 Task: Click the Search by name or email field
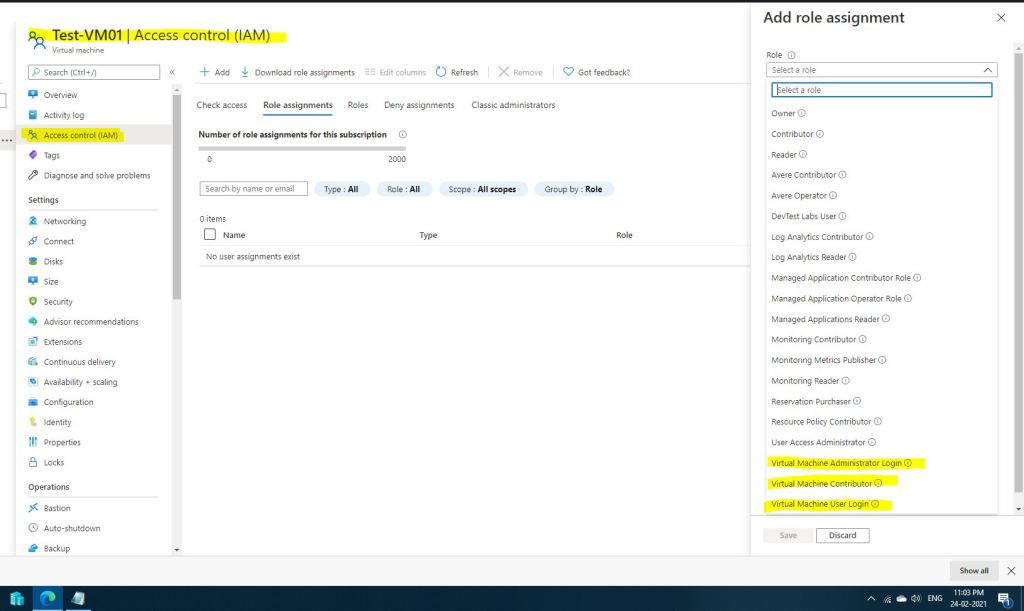pos(254,189)
